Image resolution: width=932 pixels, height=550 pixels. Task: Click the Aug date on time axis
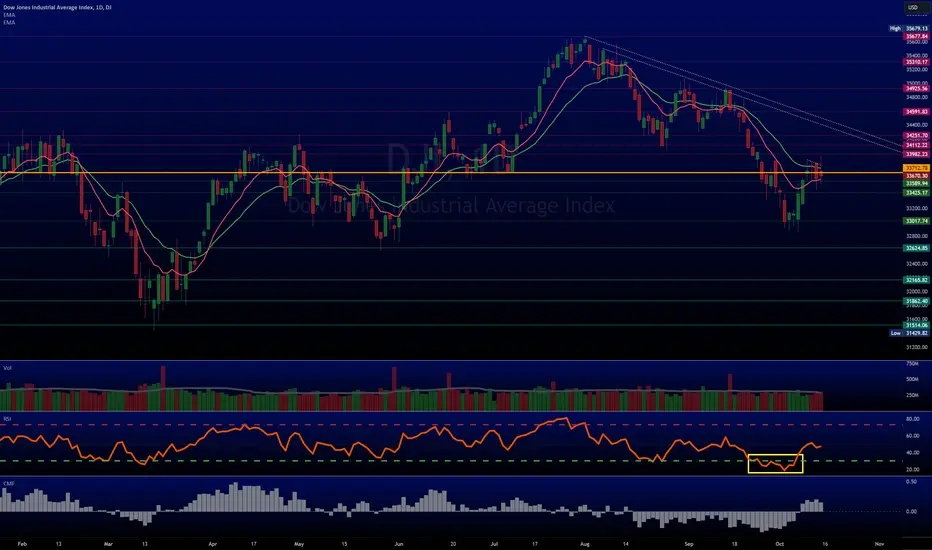[x=585, y=544]
